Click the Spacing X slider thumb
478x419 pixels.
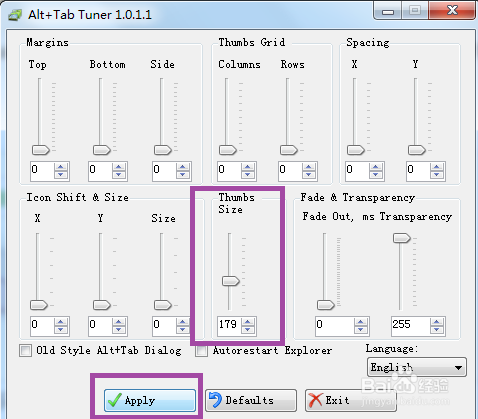tap(356, 150)
